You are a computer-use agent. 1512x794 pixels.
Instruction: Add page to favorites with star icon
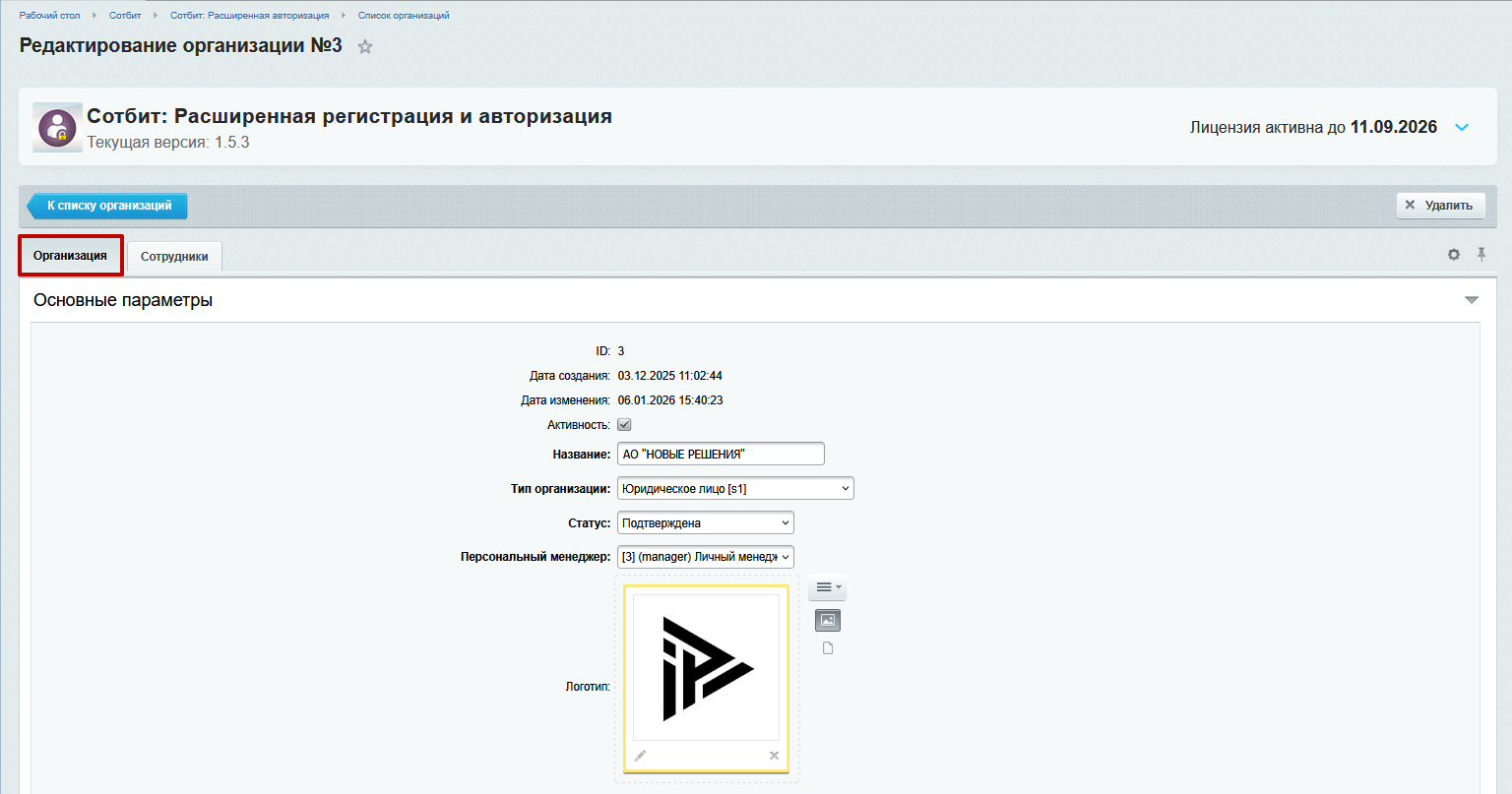(365, 46)
